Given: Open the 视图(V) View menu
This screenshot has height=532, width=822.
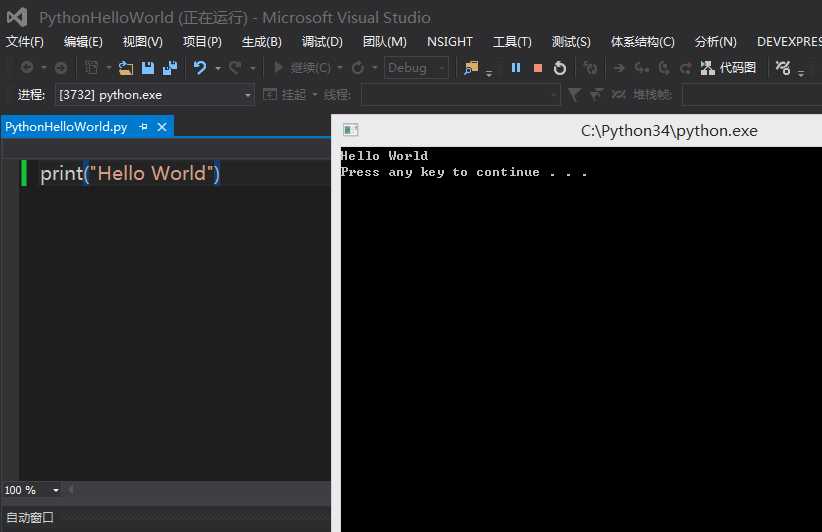Looking at the screenshot, I should tap(143, 41).
